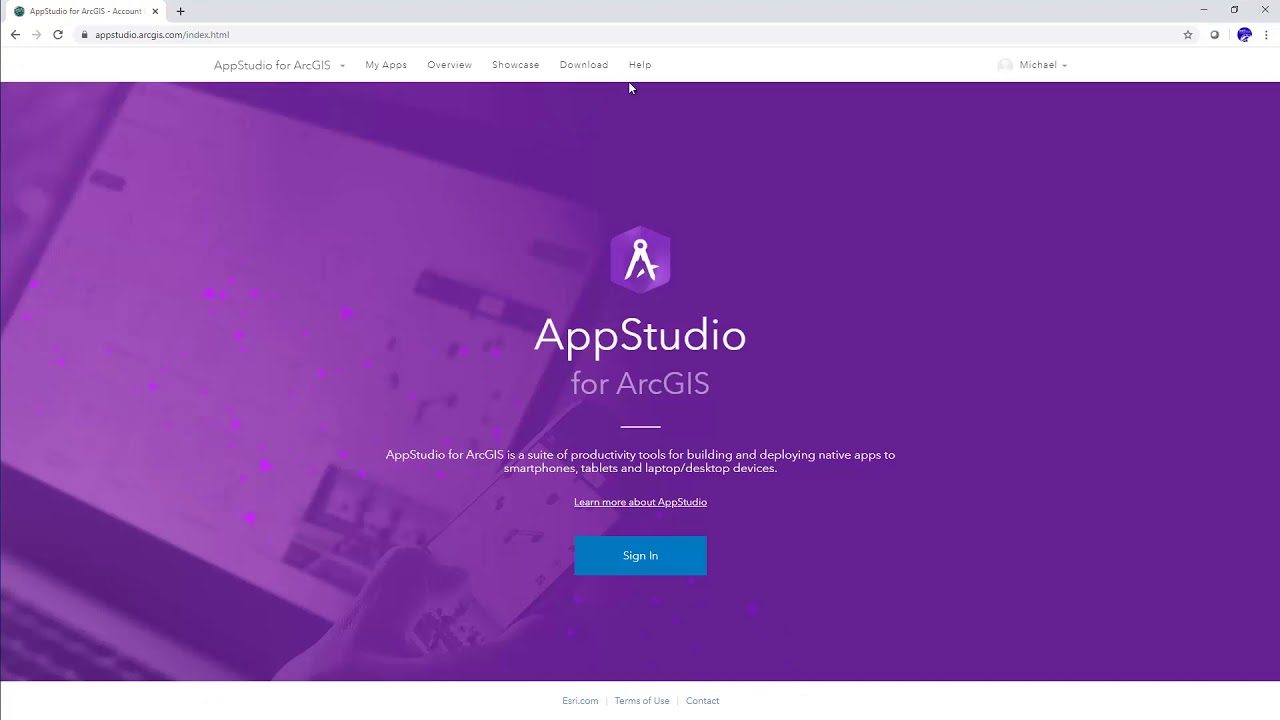Click the padlock site info icon
The image size is (1280, 720).
pos(85,34)
